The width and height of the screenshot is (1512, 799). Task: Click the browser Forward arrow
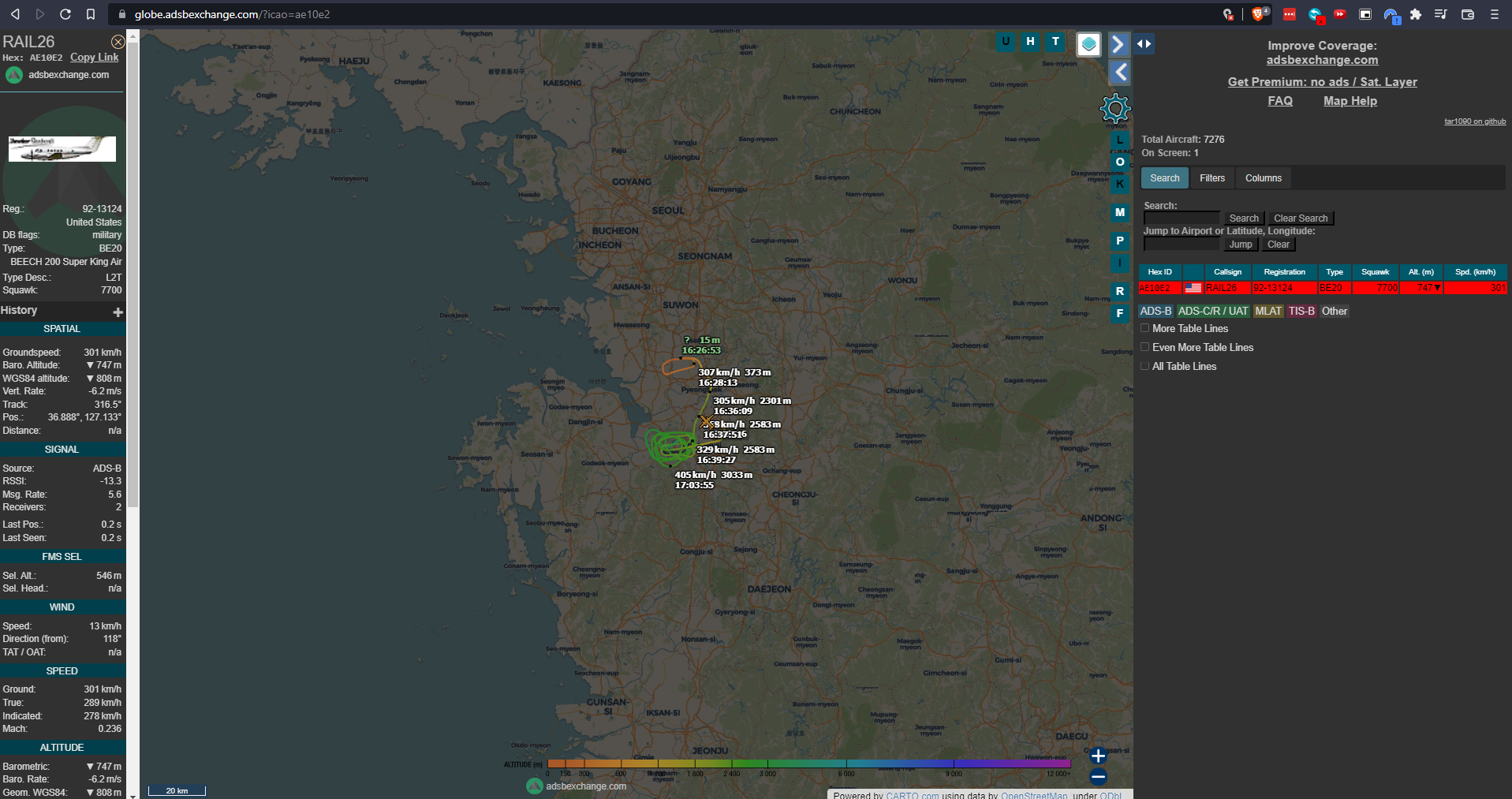[40, 14]
